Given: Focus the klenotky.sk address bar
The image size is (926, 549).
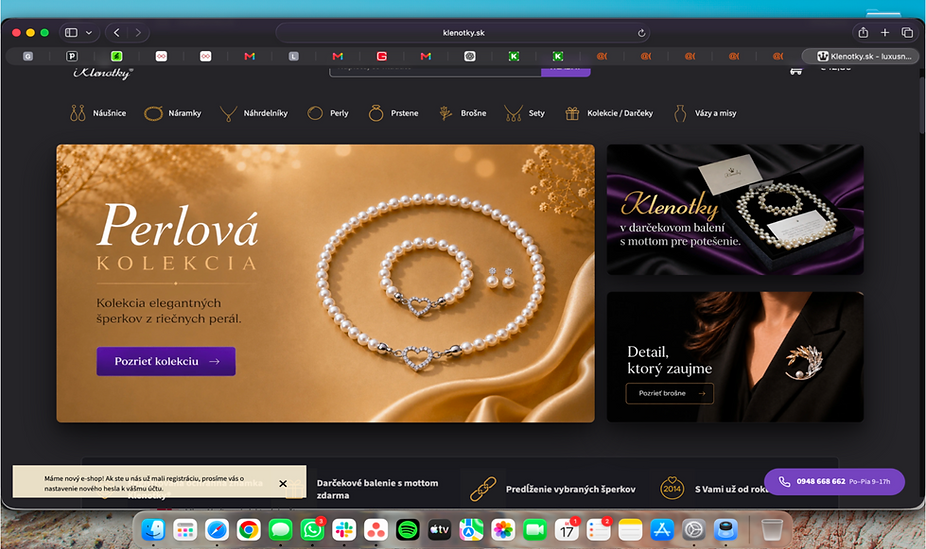Looking at the screenshot, I should (x=463, y=33).
